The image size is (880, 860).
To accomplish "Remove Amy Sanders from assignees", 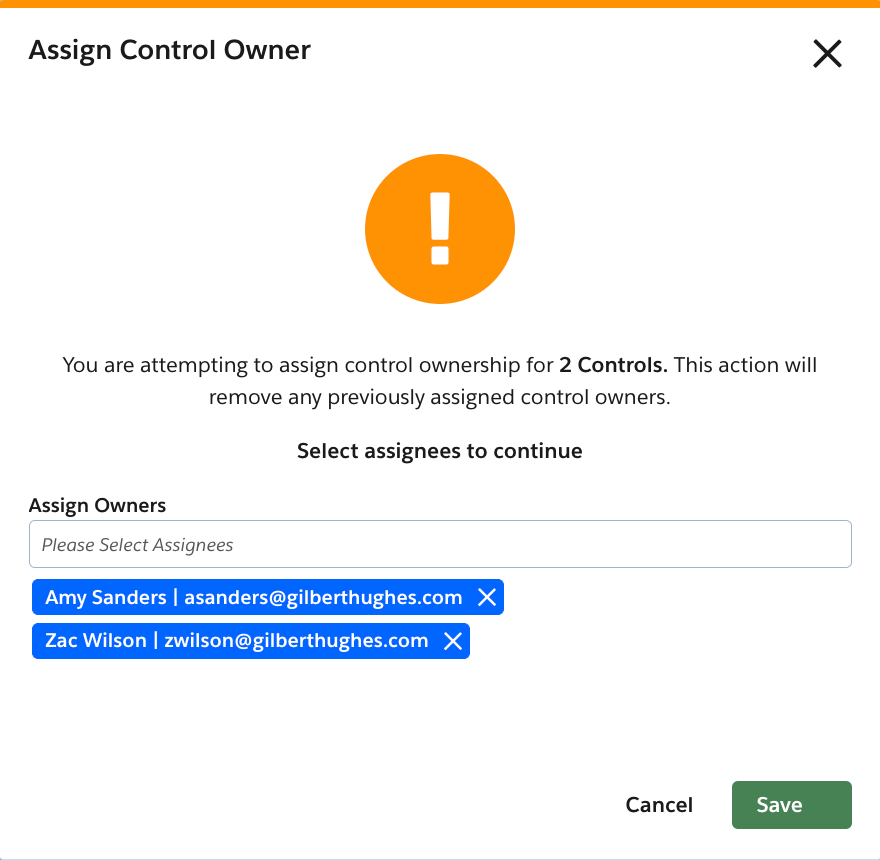I will 487,597.
